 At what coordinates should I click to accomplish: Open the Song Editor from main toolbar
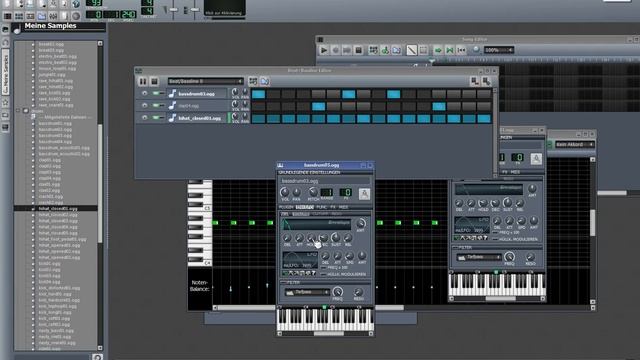pos(7,16)
